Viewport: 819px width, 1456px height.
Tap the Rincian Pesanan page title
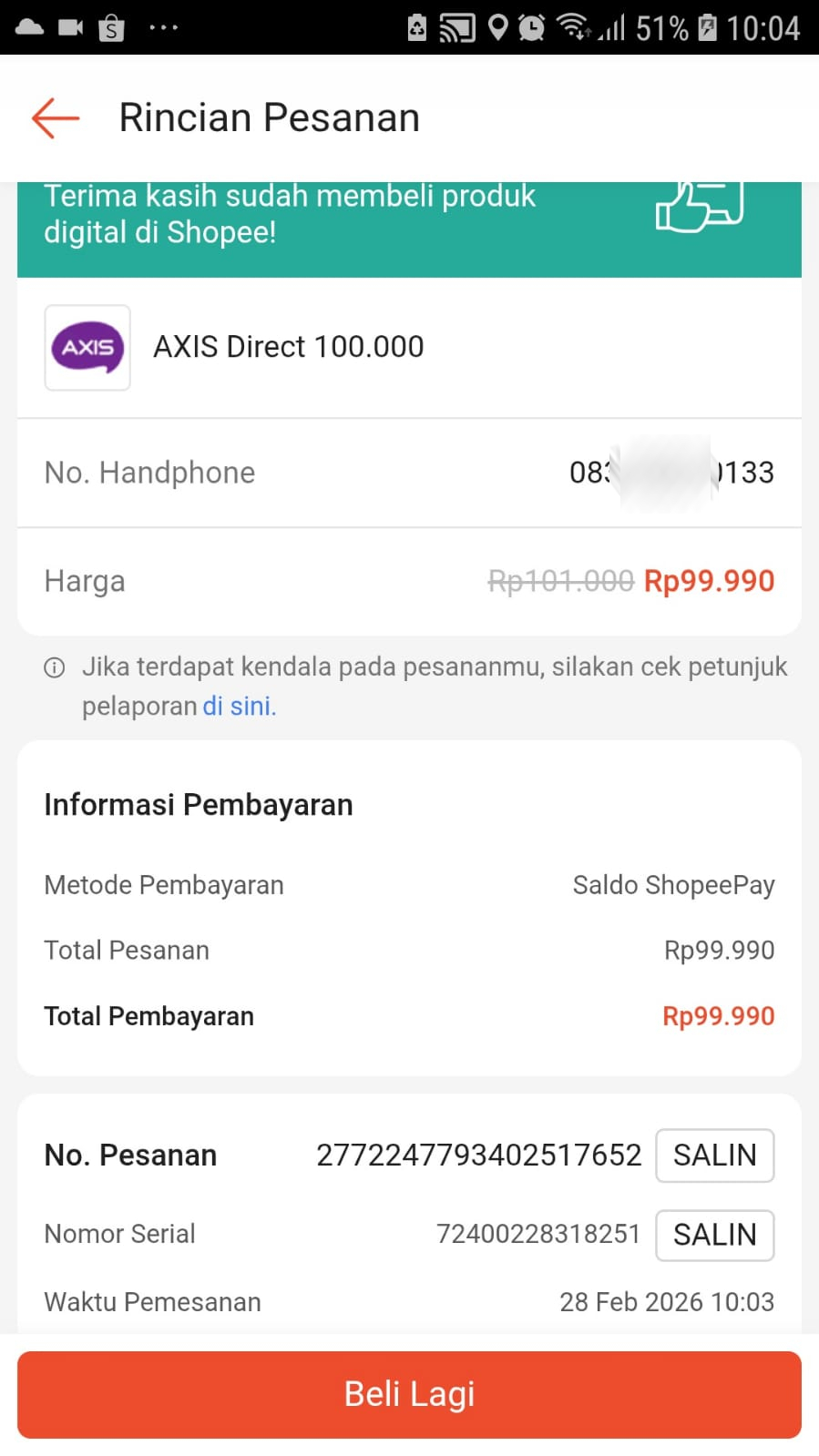click(x=269, y=118)
